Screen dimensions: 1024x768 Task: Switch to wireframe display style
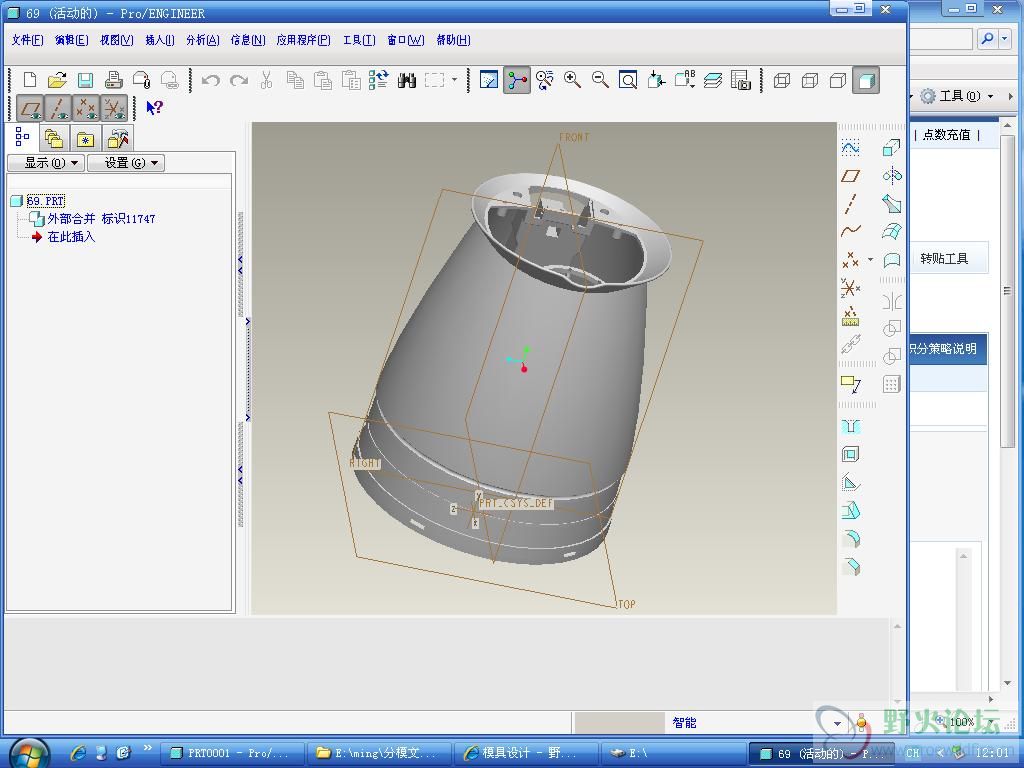[x=782, y=80]
